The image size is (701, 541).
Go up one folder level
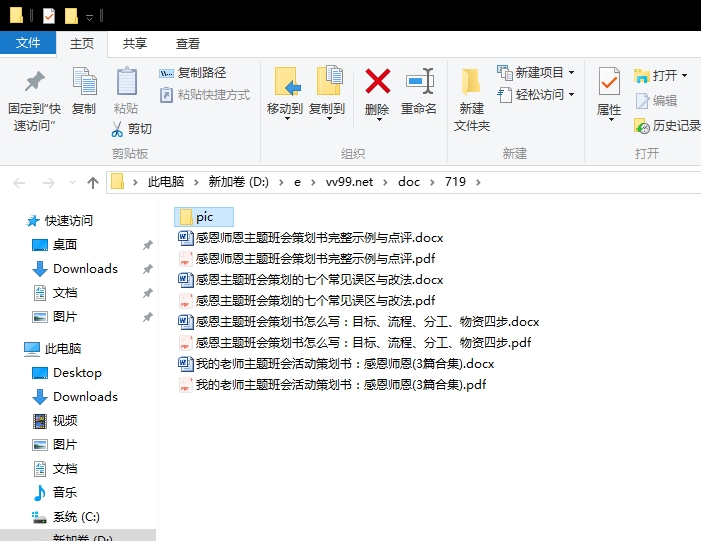click(x=93, y=182)
